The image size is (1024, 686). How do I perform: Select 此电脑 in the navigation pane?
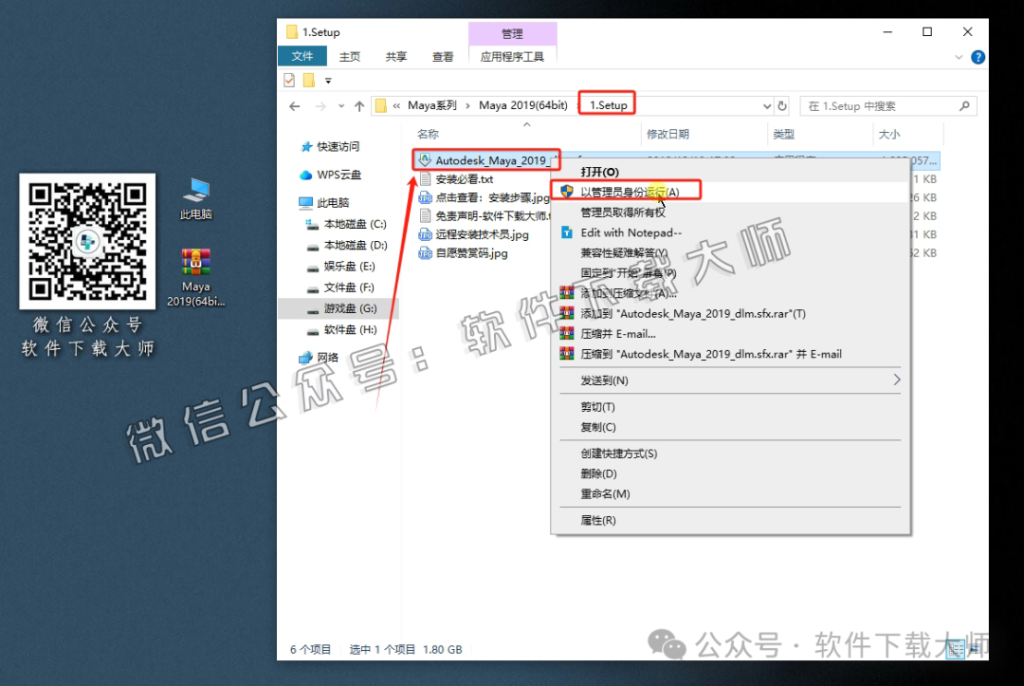tap(324, 203)
